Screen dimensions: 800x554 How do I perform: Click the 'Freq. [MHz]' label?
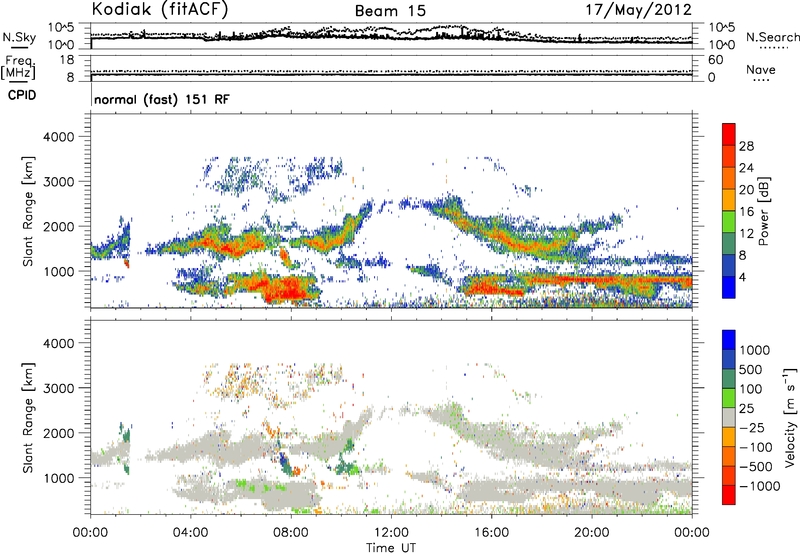pos(18,68)
